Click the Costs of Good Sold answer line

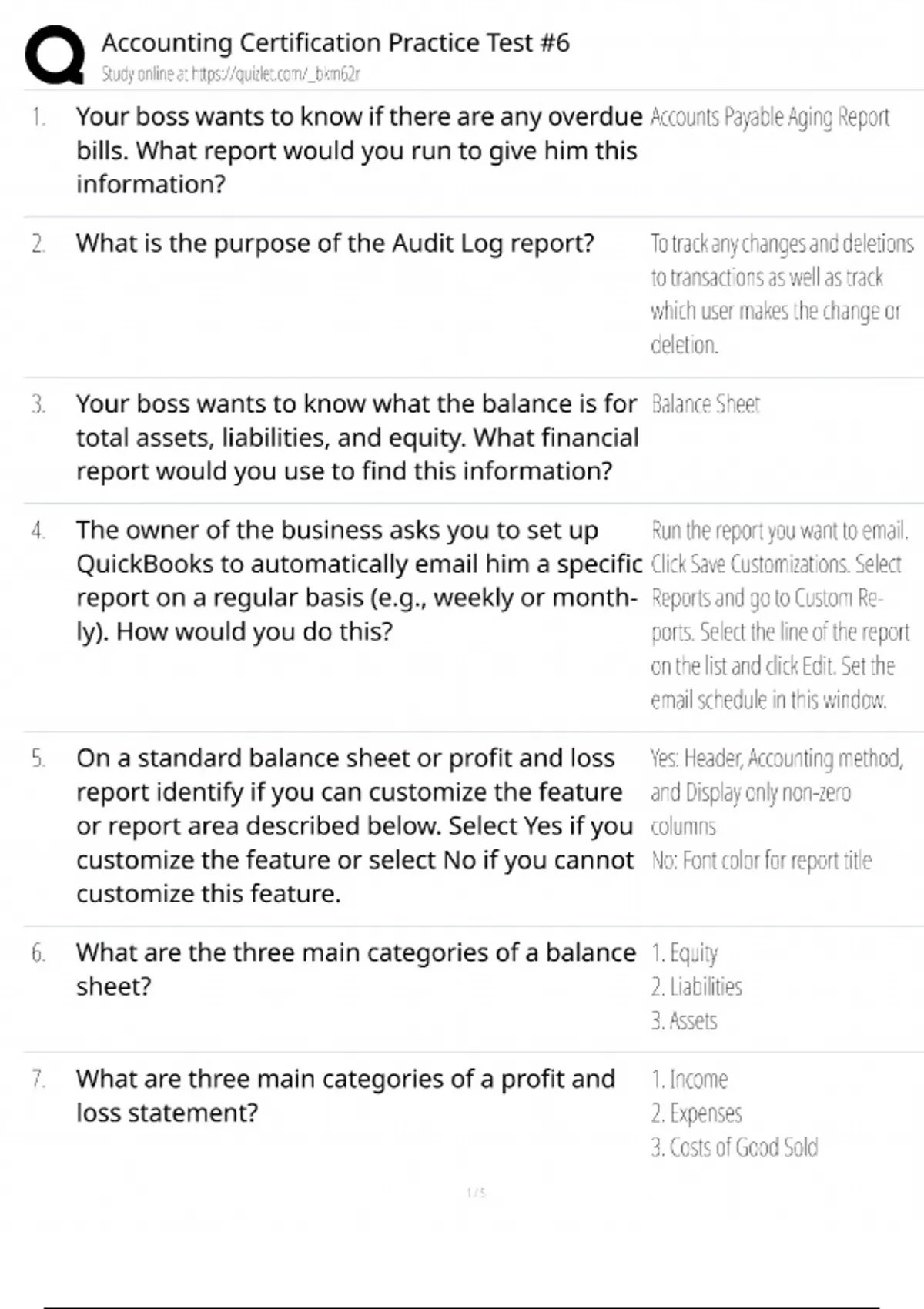734,1147
